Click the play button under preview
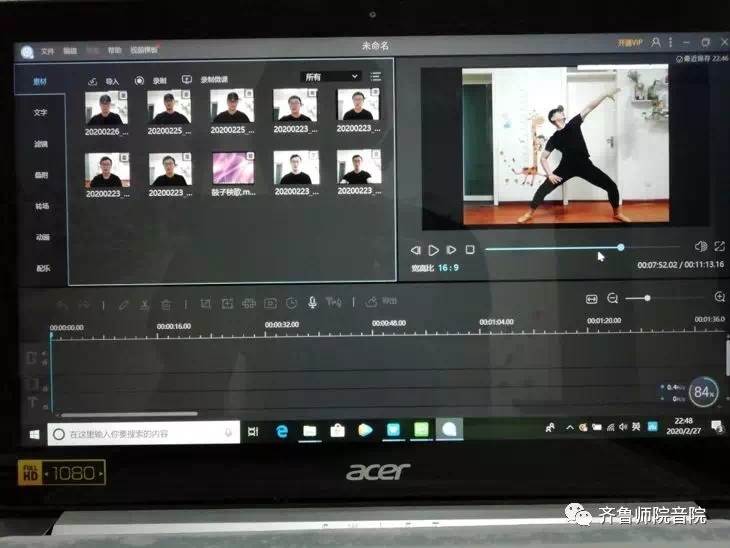730x548 pixels. click(434, 250)
